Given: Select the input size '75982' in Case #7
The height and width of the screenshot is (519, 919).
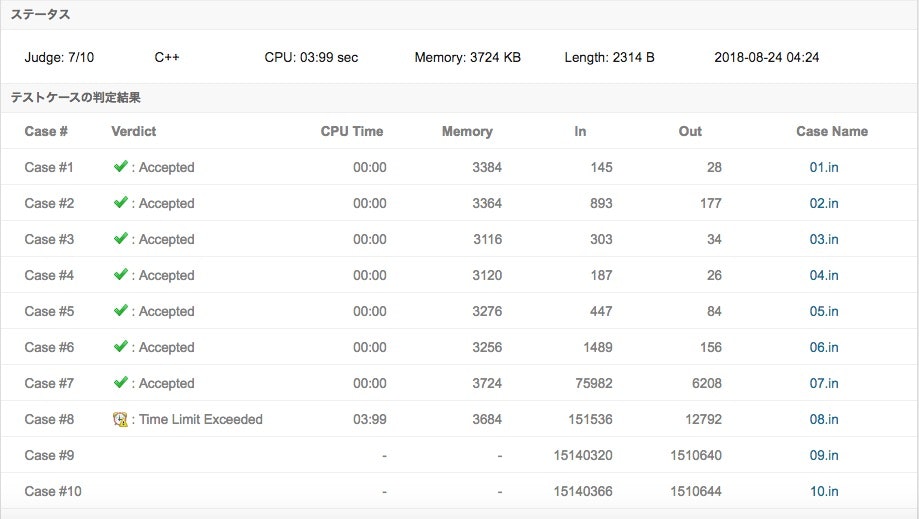Looking at the screenshot, I should point(594,384).
